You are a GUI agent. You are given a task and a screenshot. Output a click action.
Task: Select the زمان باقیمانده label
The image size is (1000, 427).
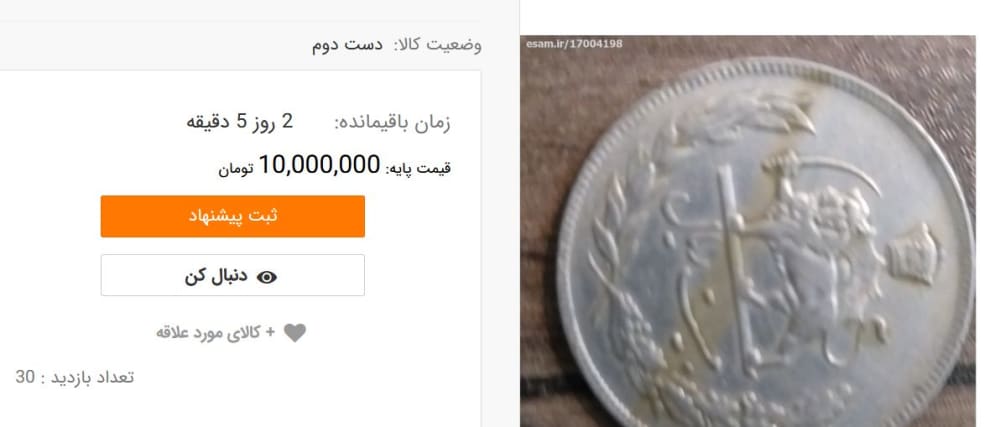392,123
